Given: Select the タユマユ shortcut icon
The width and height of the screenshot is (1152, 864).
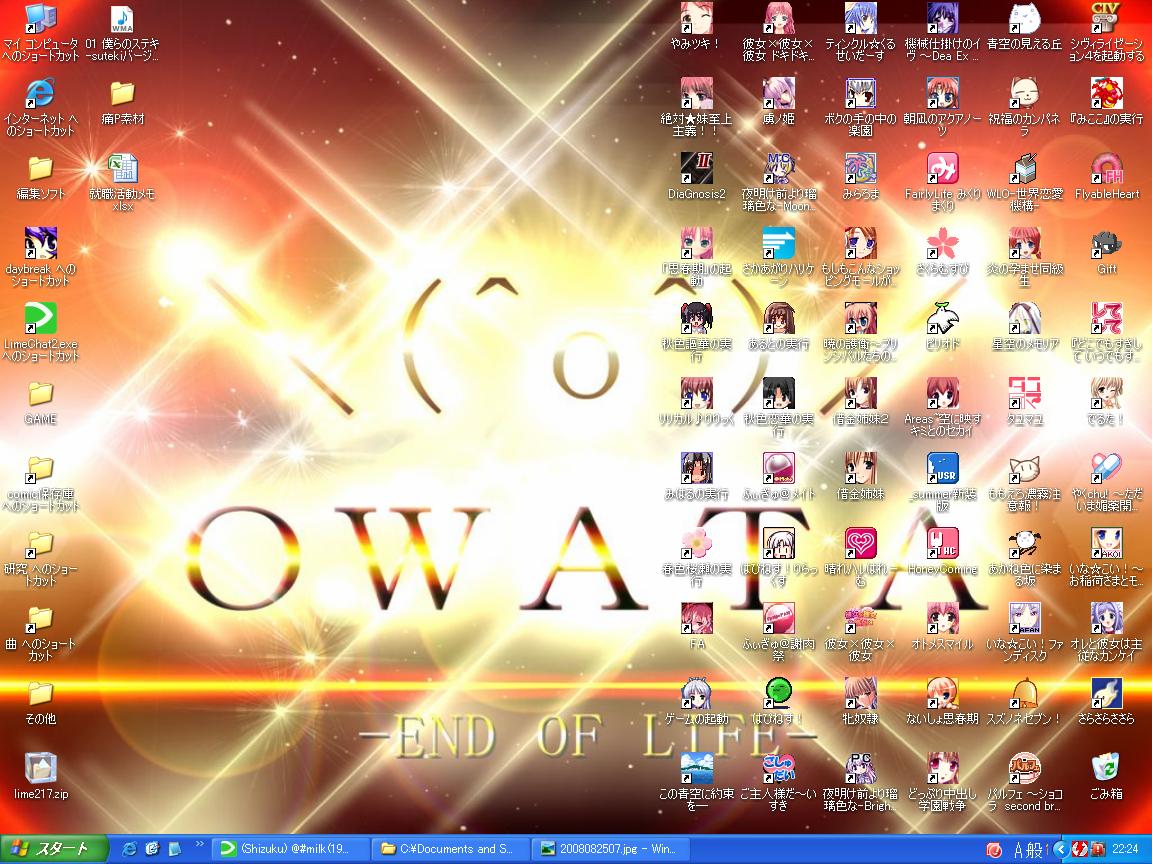Looking at the screenshot, I should pos(1024,394).
